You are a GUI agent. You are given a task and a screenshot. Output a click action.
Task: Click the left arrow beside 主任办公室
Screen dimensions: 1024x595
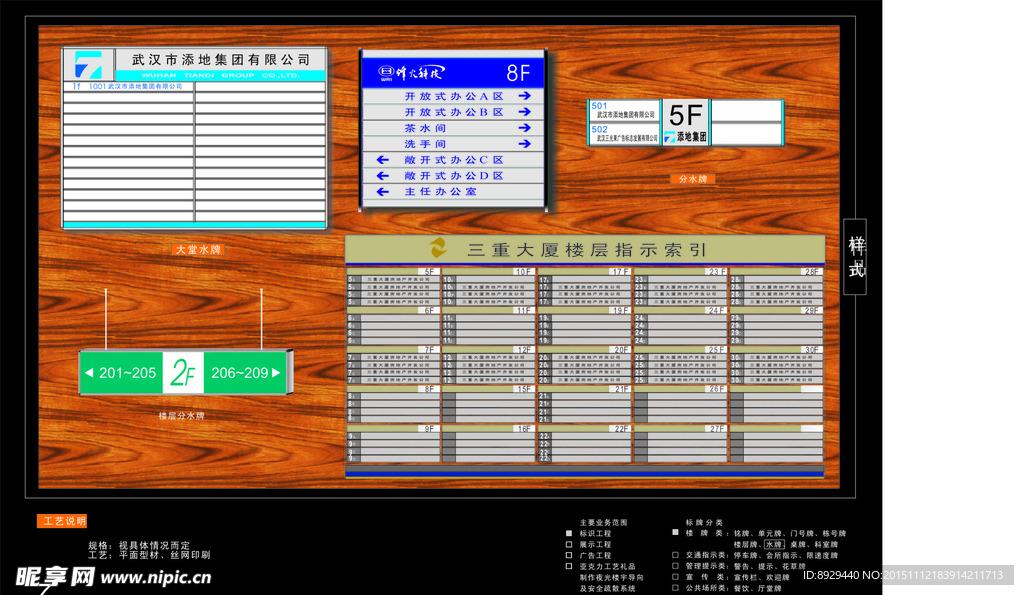383,191
